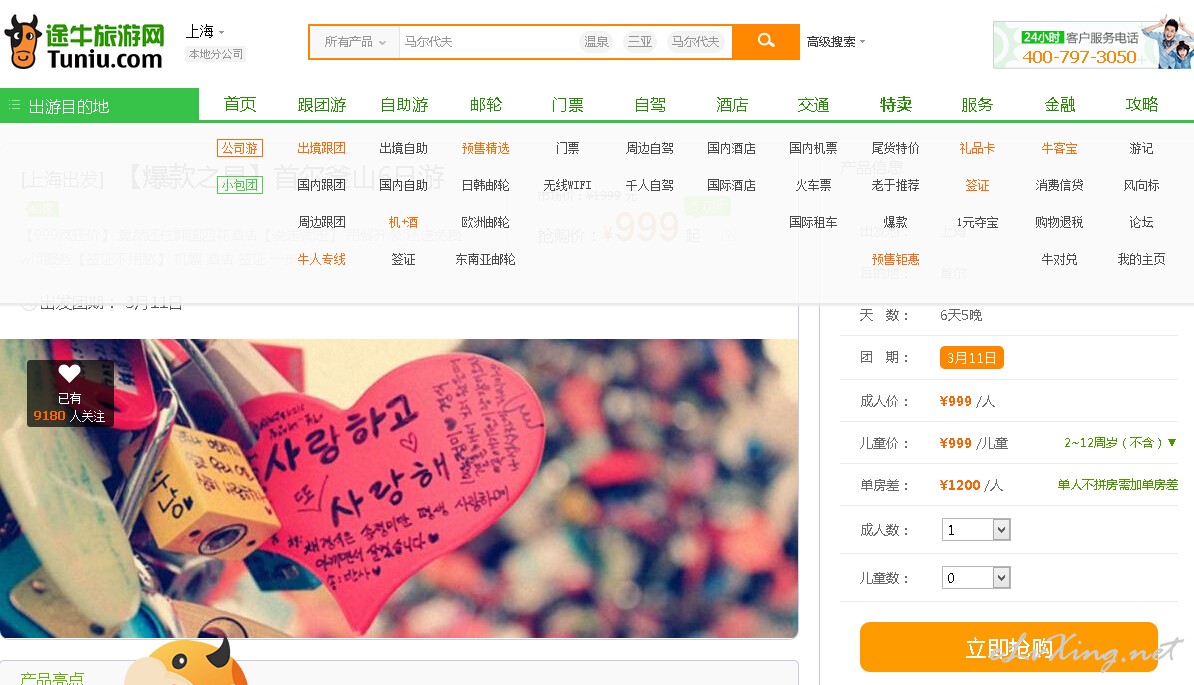
Task: Open the 所有产品 category dropdown
Action: pos(355,41)
